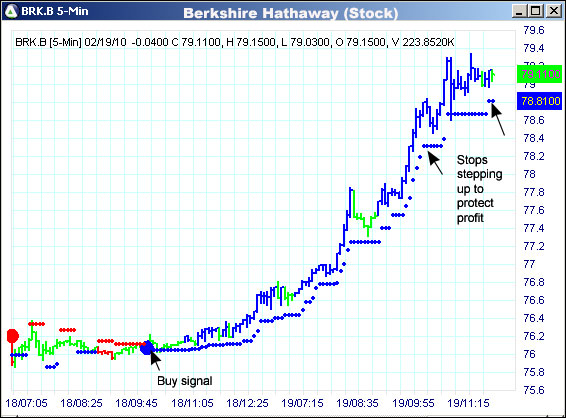Click the blue buy signal marker

coord(147,348)
